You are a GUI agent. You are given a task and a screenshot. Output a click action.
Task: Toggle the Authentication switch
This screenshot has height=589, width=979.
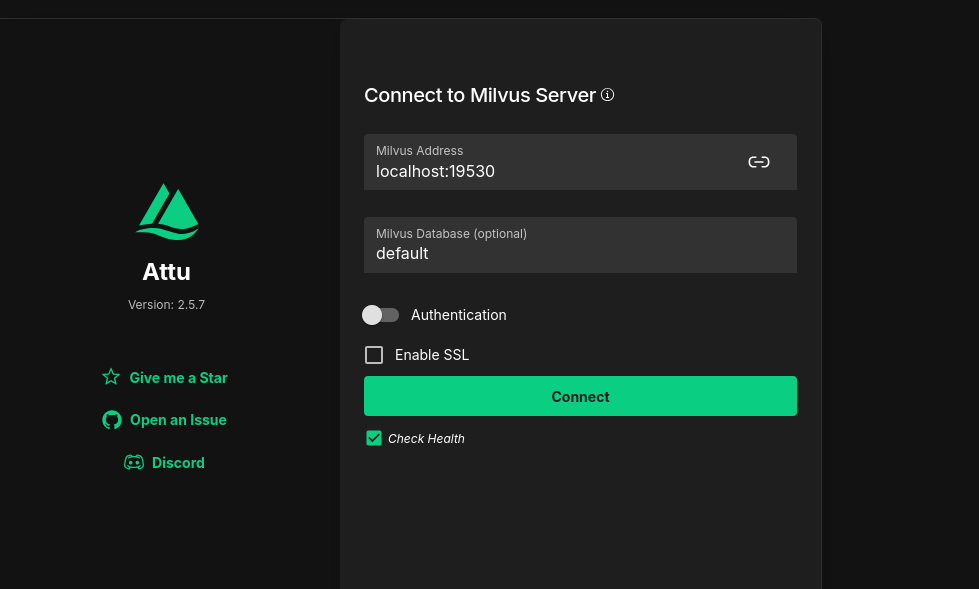pos(380,315)
